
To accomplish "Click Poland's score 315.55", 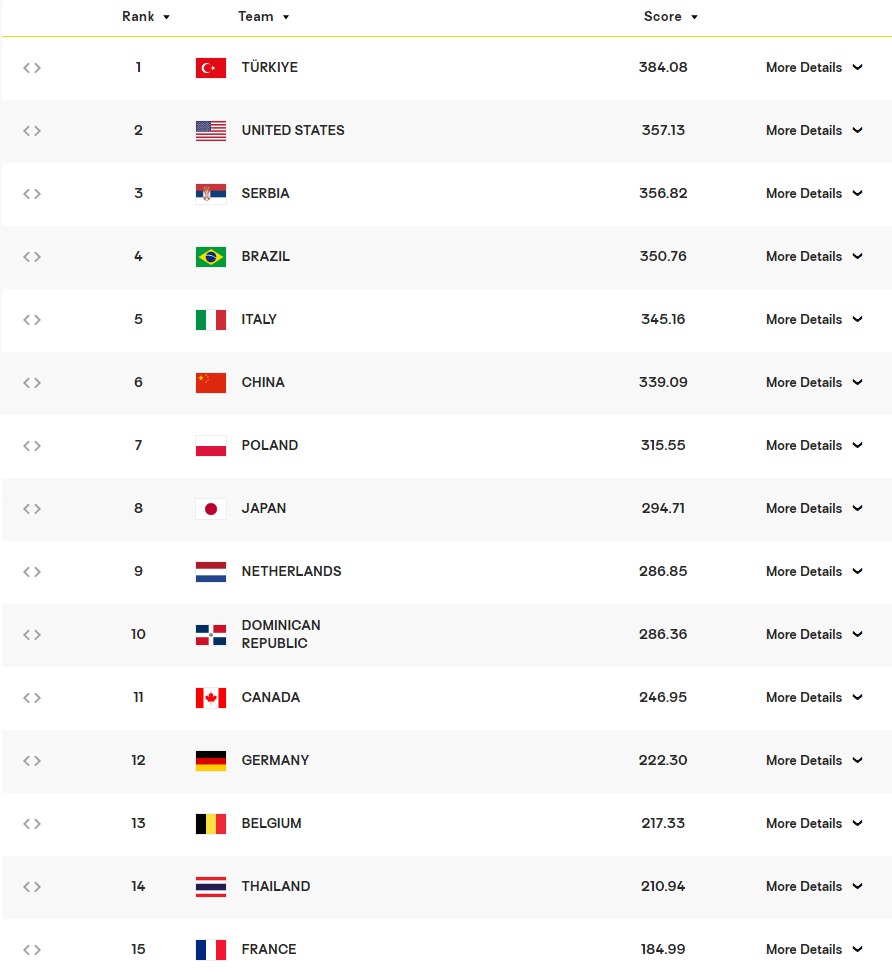I will [x=663, y=446].
